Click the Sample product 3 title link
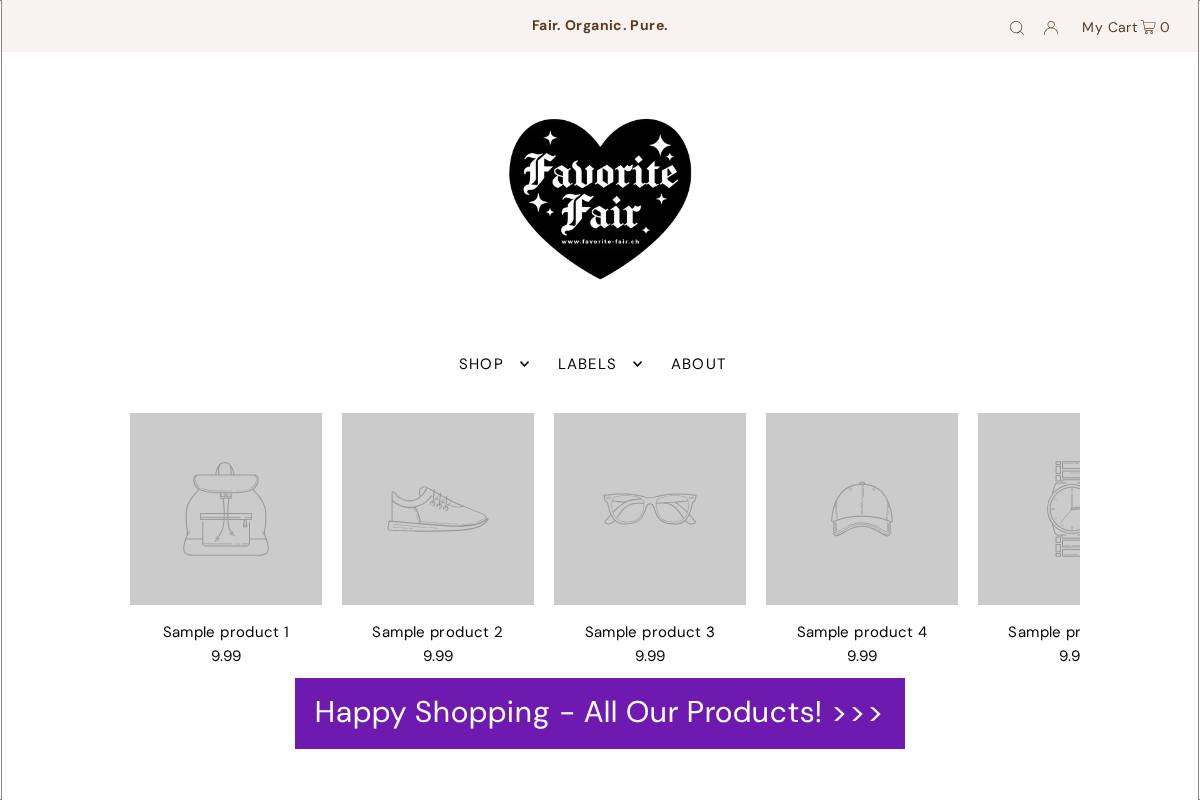The width and height of the screenshot is (1200, 800). [650, 632]
